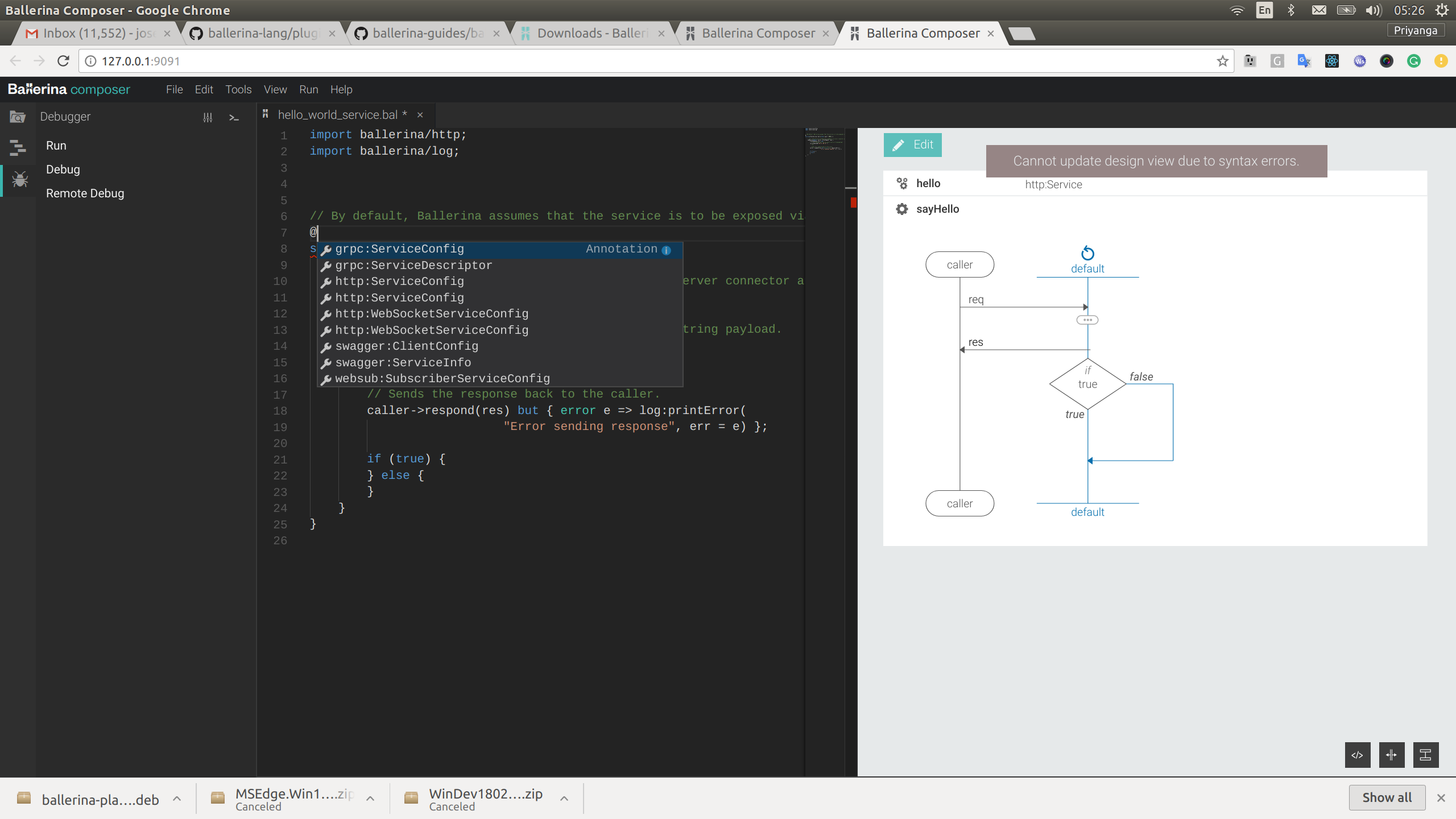The height and width of the screenshot is (819, 1456).
Task: Select http:WebSocketServiceConfig from autocomplete list
Action: (x=432, y=314)
